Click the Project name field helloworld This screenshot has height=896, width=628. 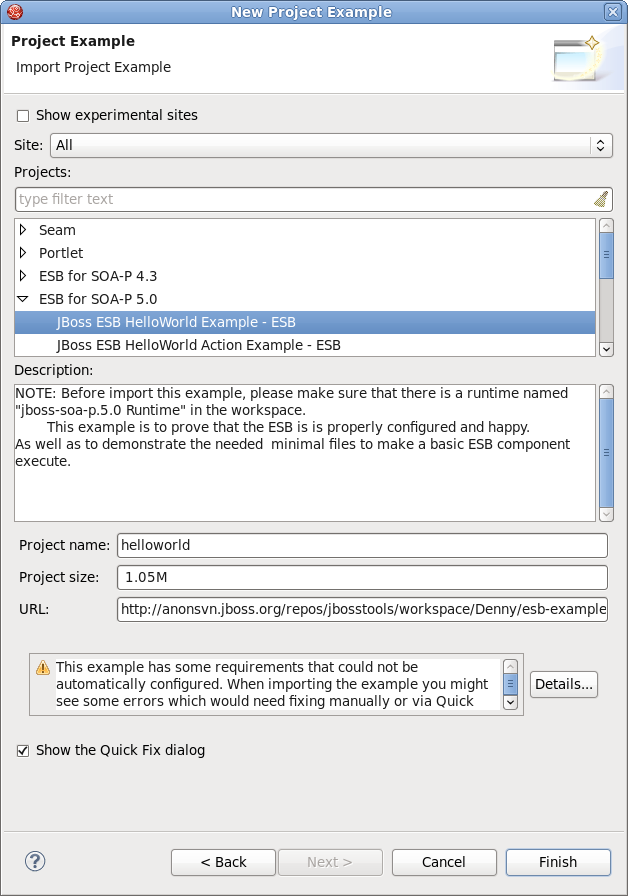click(x=362, y=545)
